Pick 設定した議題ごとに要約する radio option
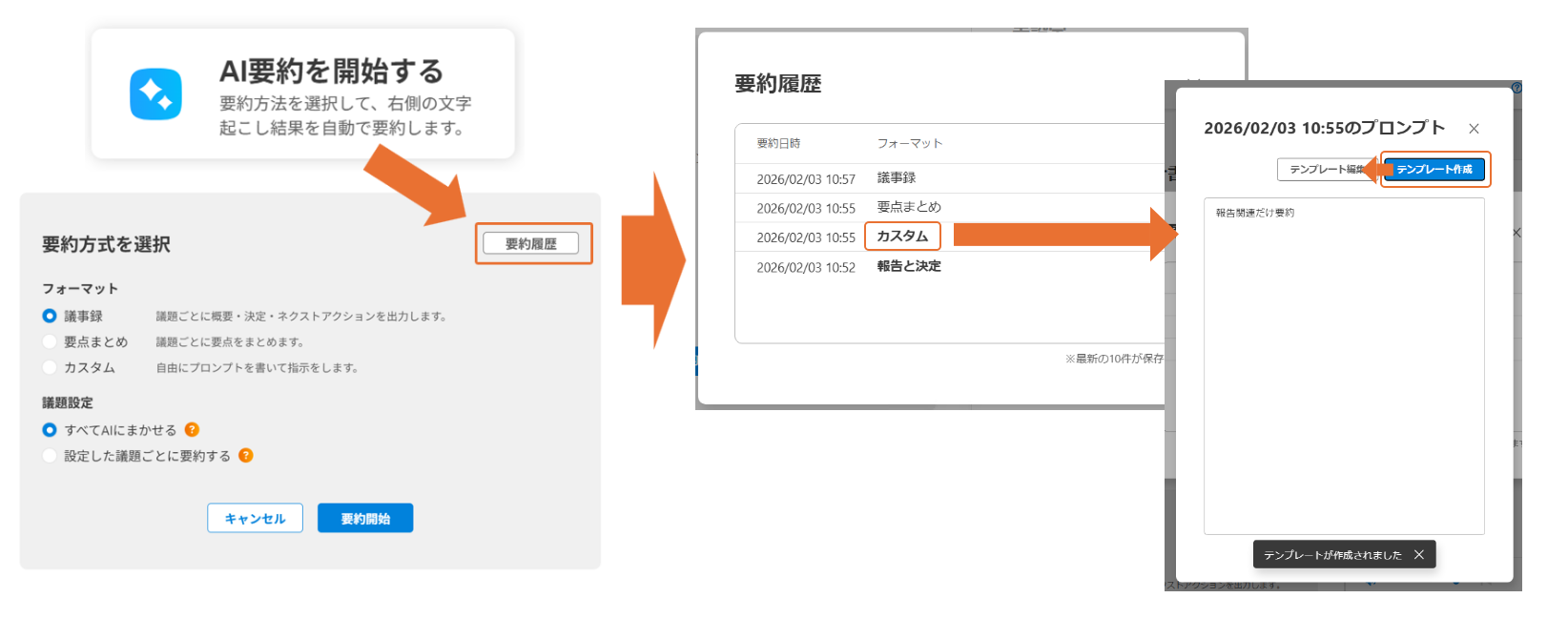 pyautogui.click(x=50, y=456)
